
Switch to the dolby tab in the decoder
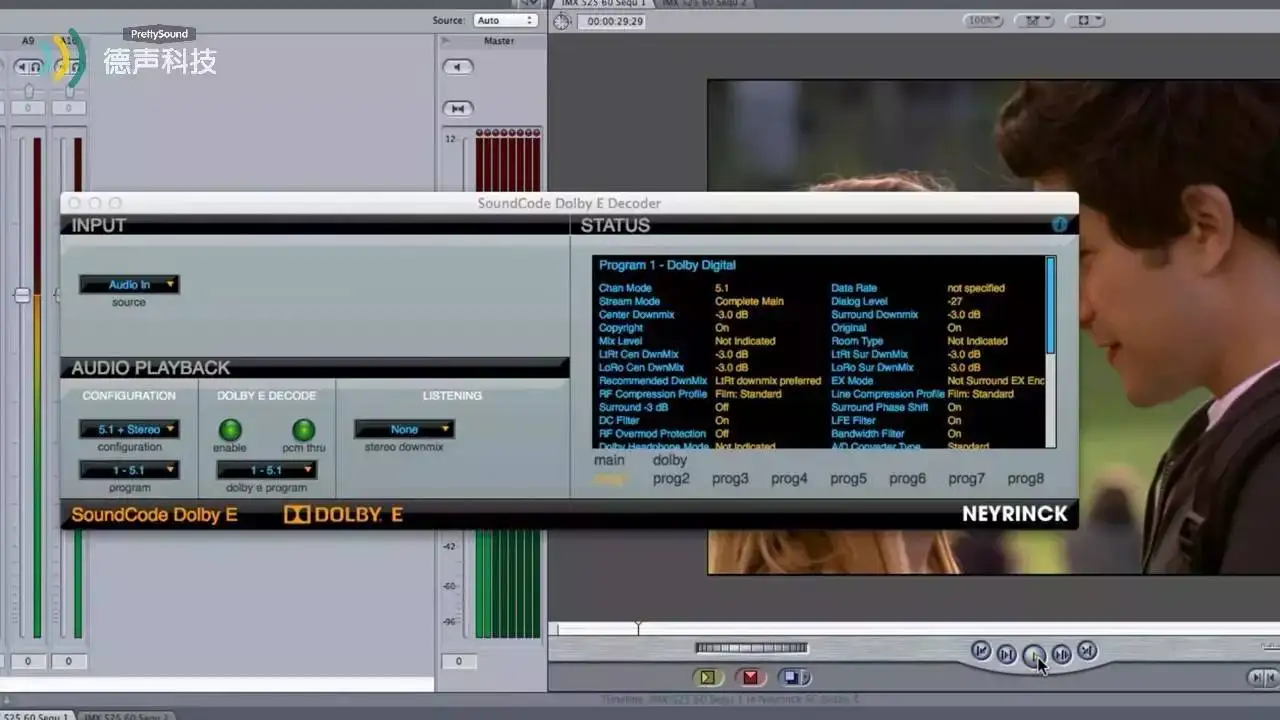click(668, 460)
